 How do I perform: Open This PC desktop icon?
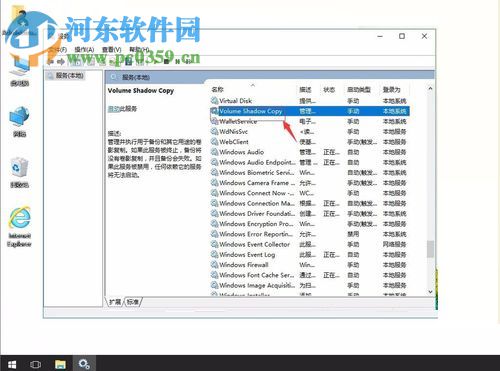point(19,72)
